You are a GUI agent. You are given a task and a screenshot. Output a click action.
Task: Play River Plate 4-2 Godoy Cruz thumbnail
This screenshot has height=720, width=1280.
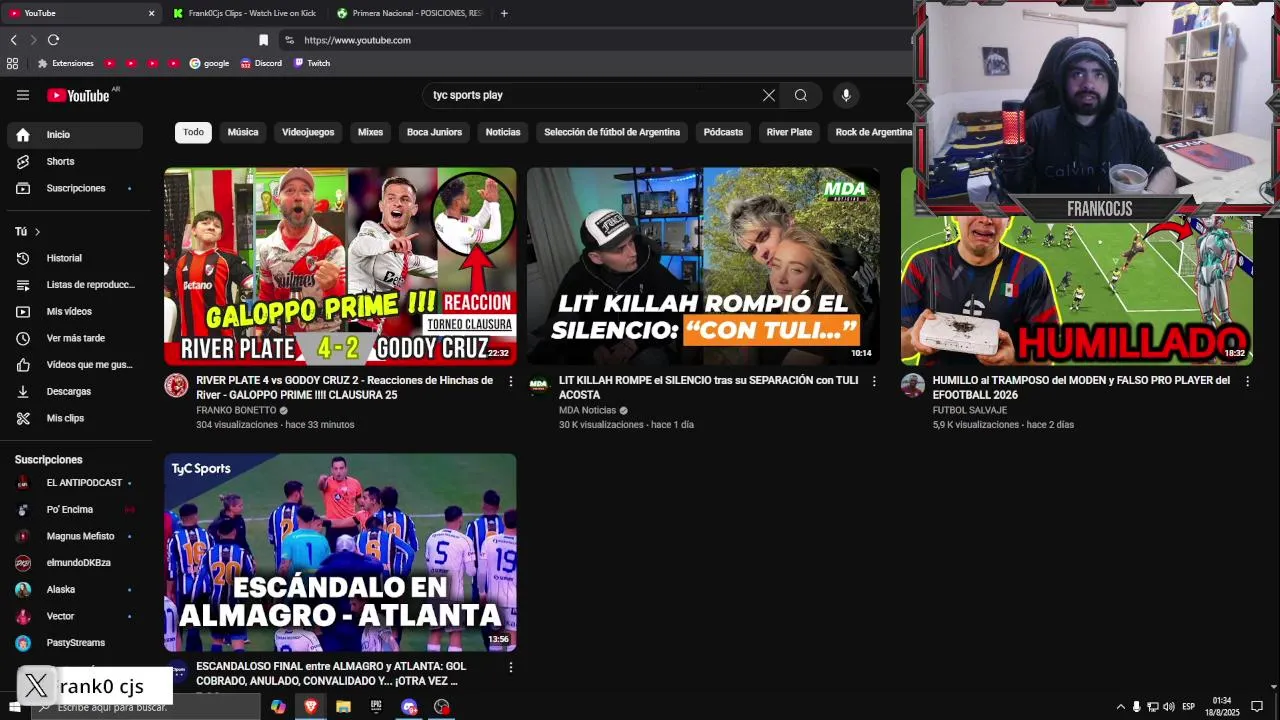pos(340,266)
